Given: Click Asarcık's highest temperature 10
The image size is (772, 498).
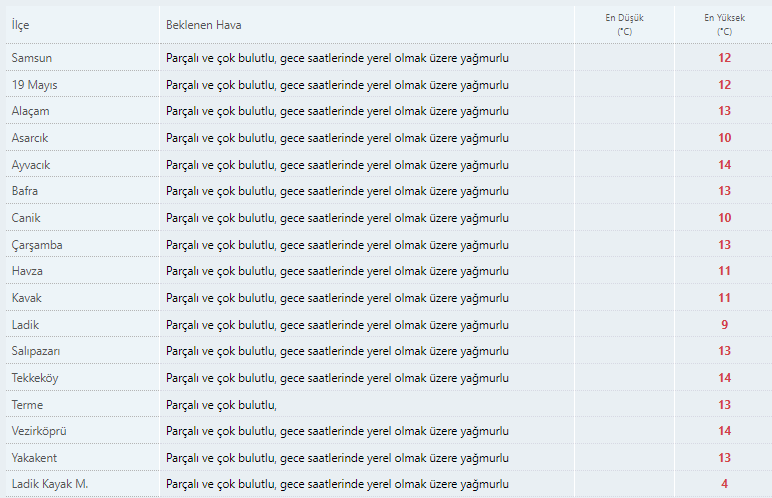Looking at the screenshot, I should point(724,138).
